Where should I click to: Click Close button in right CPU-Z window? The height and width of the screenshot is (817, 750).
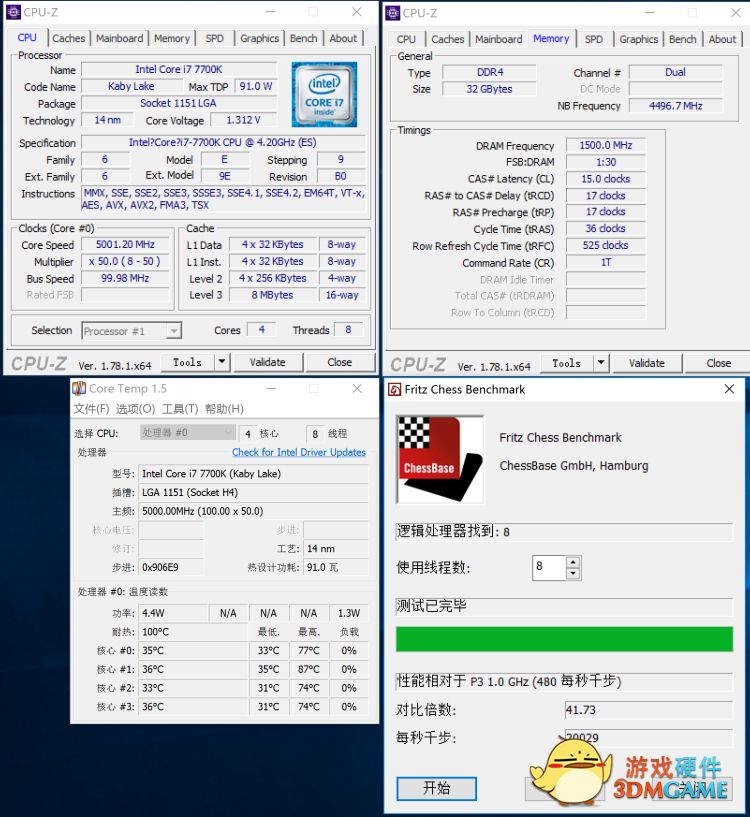click(x=719, y=363)
